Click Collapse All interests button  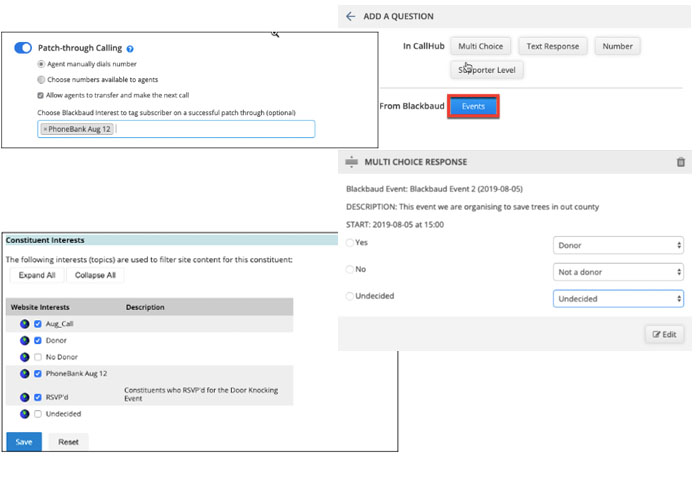pyautogui.click(x=95, y=275)
